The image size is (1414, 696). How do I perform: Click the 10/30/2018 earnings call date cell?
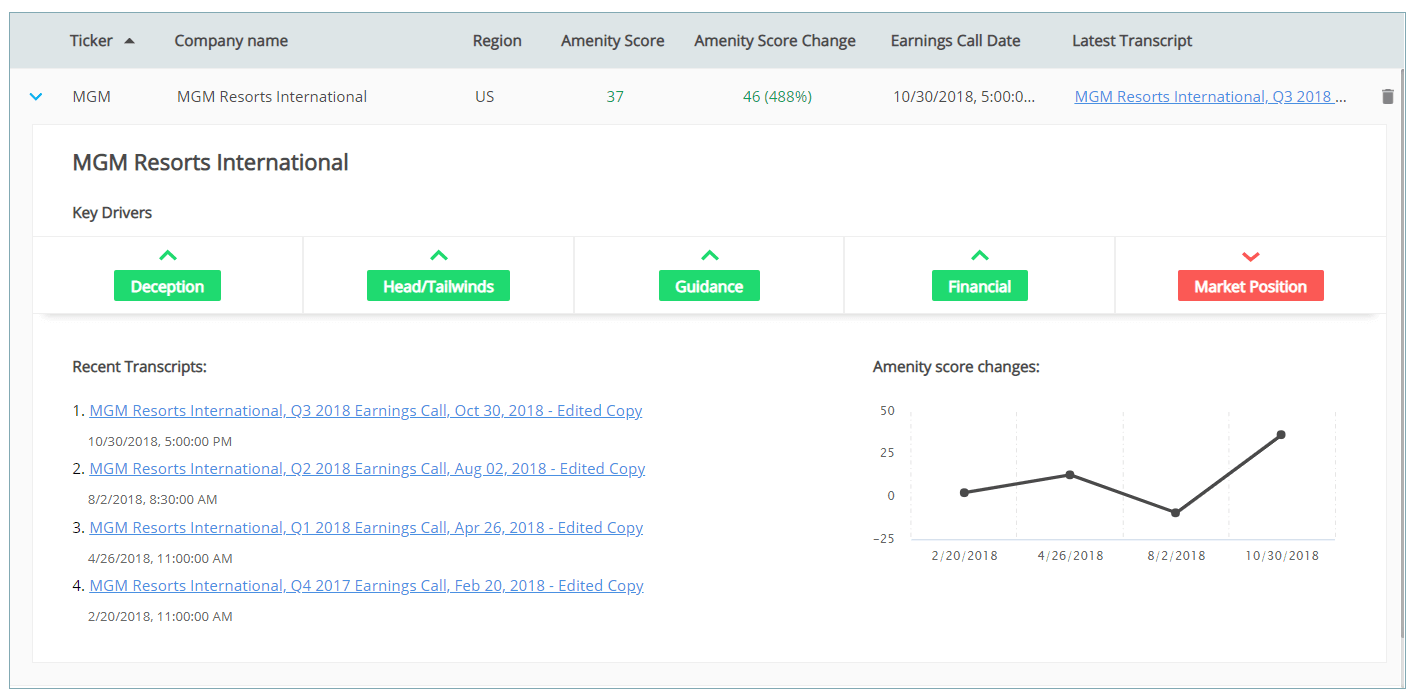tap(964, 97)
